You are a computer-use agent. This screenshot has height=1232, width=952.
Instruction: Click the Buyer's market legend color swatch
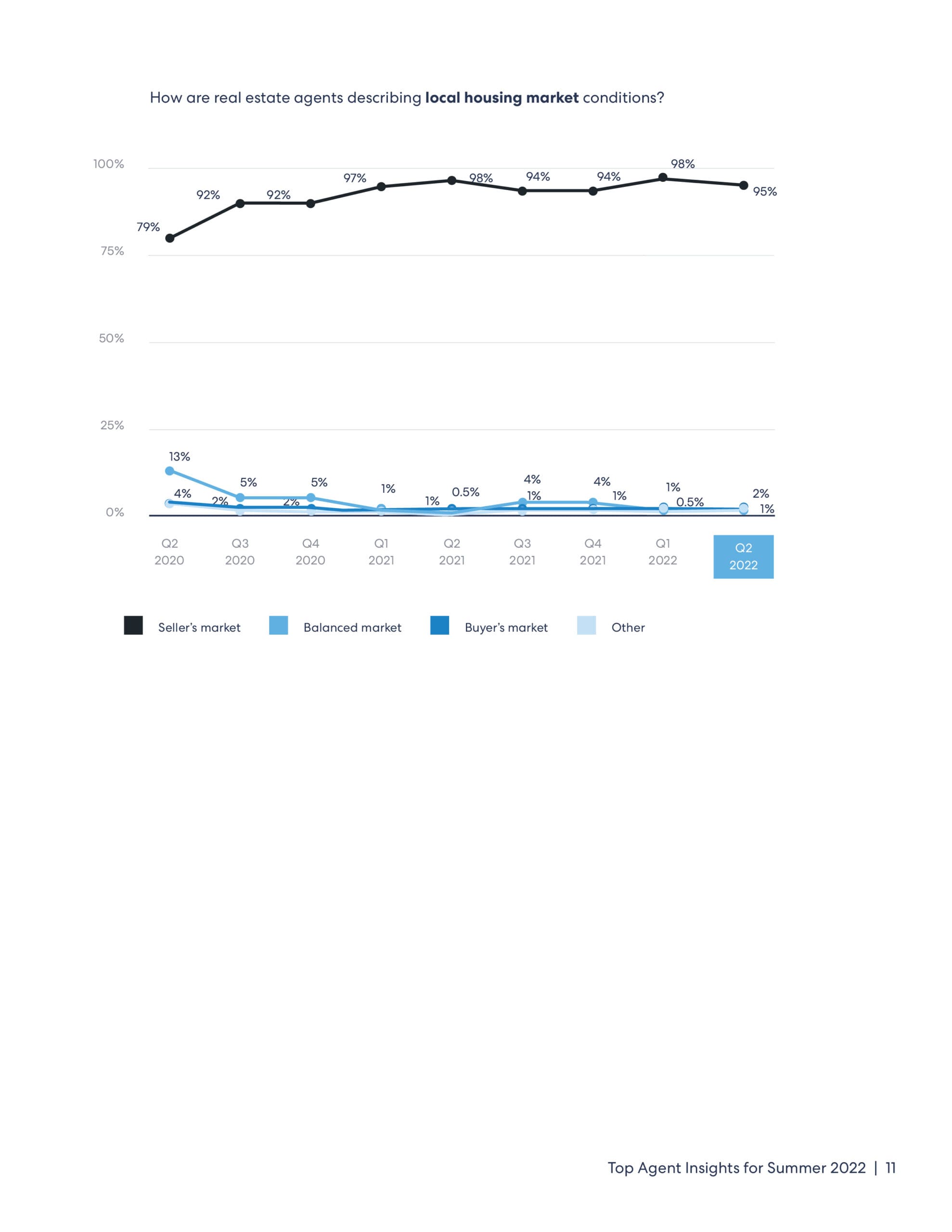pos(439,626)
